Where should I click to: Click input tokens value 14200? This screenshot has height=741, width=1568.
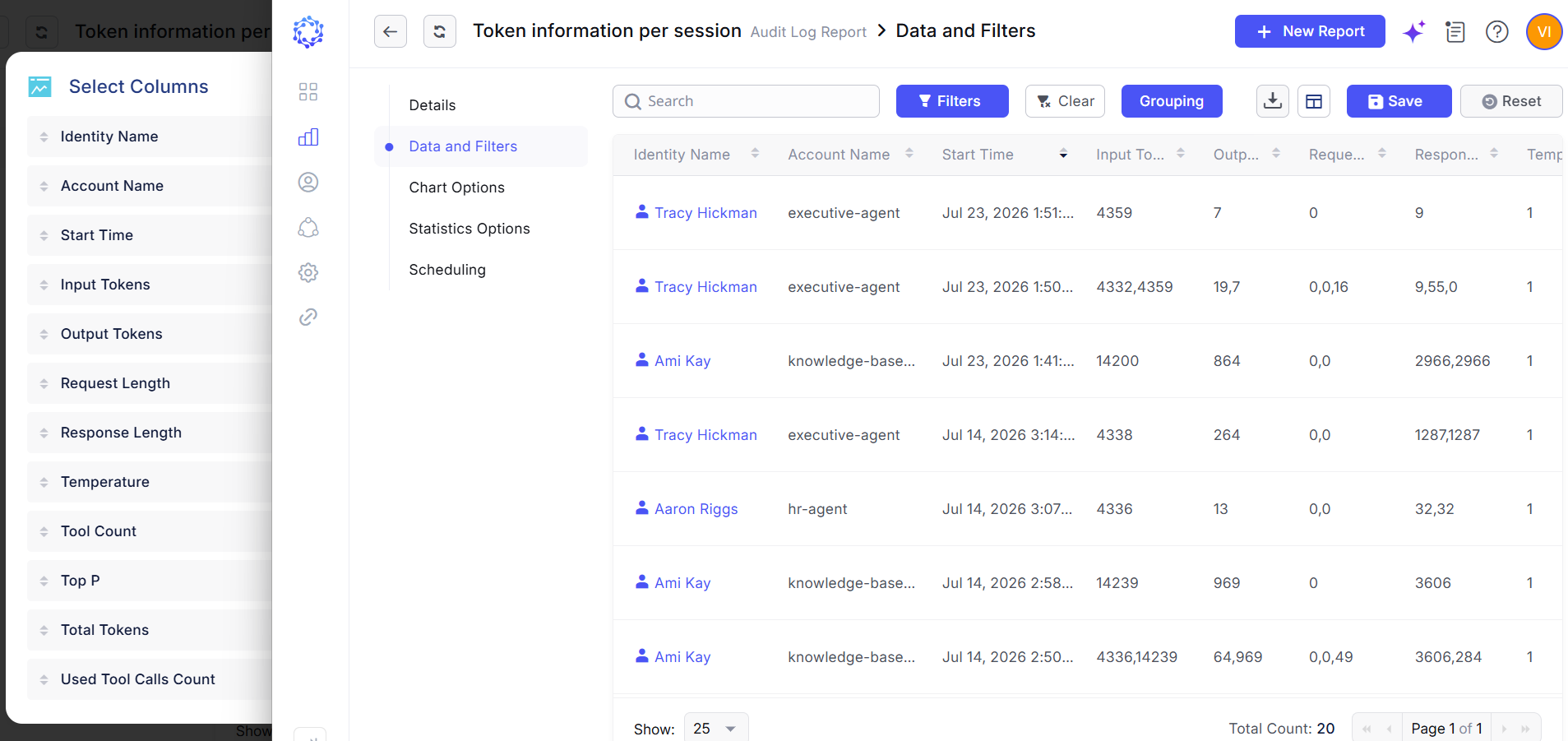coord(1117,361)
